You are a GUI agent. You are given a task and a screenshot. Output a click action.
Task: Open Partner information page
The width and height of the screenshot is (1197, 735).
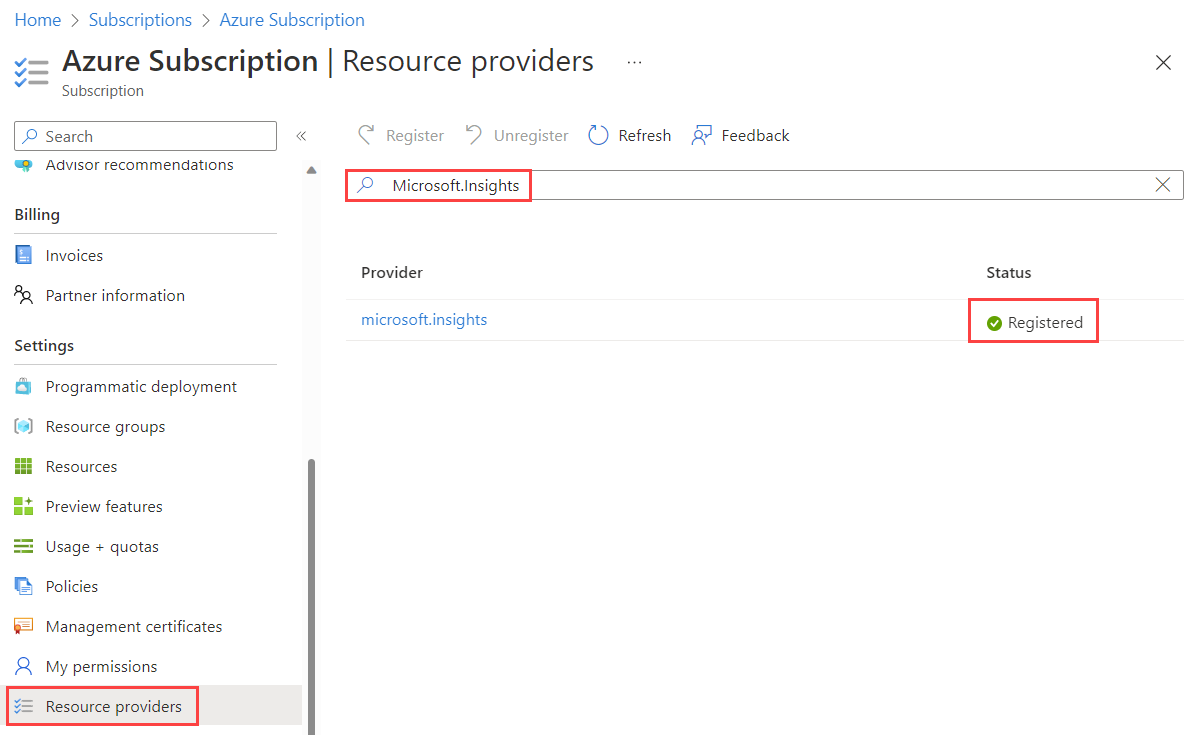click(x=115, y=295)
